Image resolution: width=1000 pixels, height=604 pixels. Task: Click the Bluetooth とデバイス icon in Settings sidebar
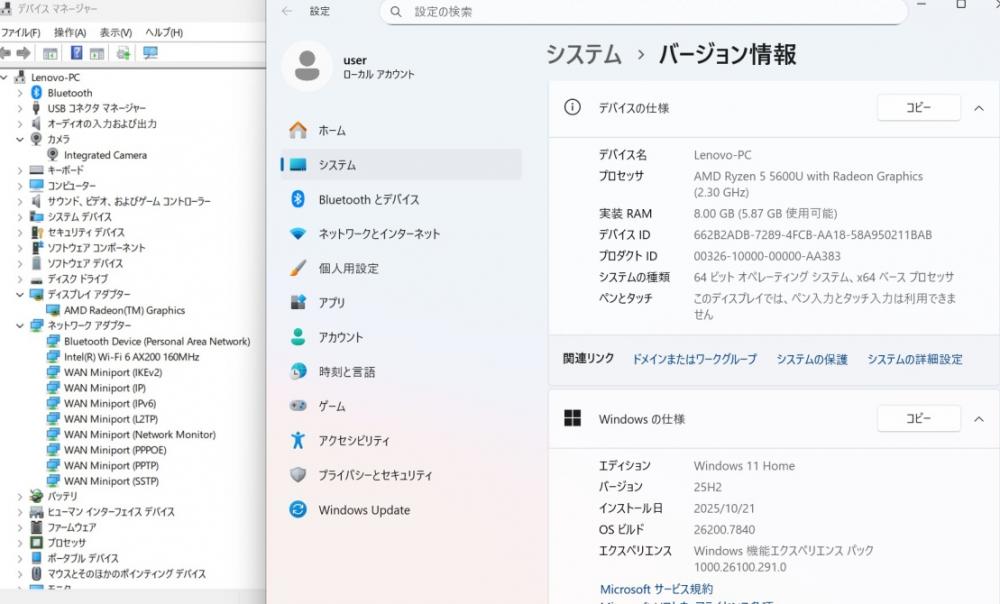[298, 199]
